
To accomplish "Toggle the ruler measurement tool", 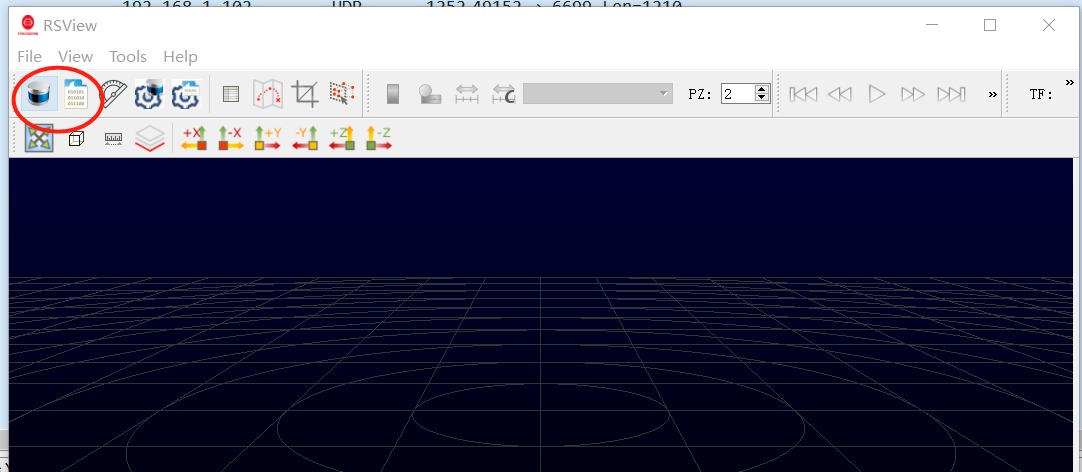I will coord(113,139).
